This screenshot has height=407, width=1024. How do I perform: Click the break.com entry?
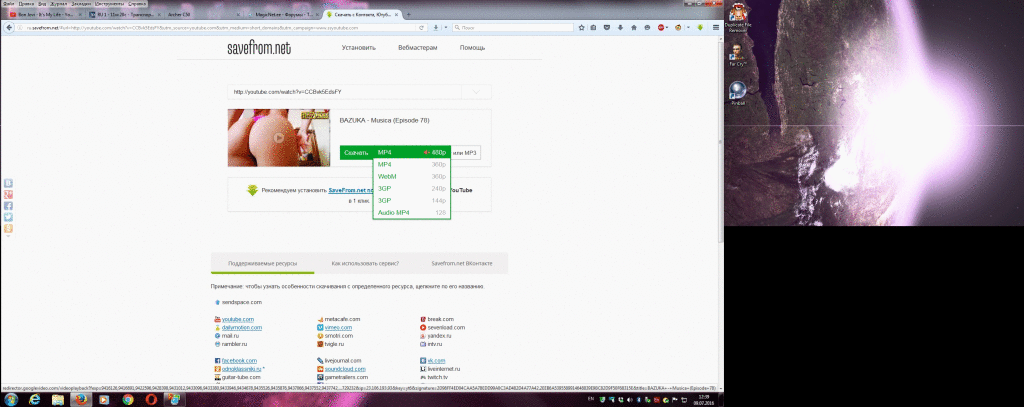[x=441, y=319]
